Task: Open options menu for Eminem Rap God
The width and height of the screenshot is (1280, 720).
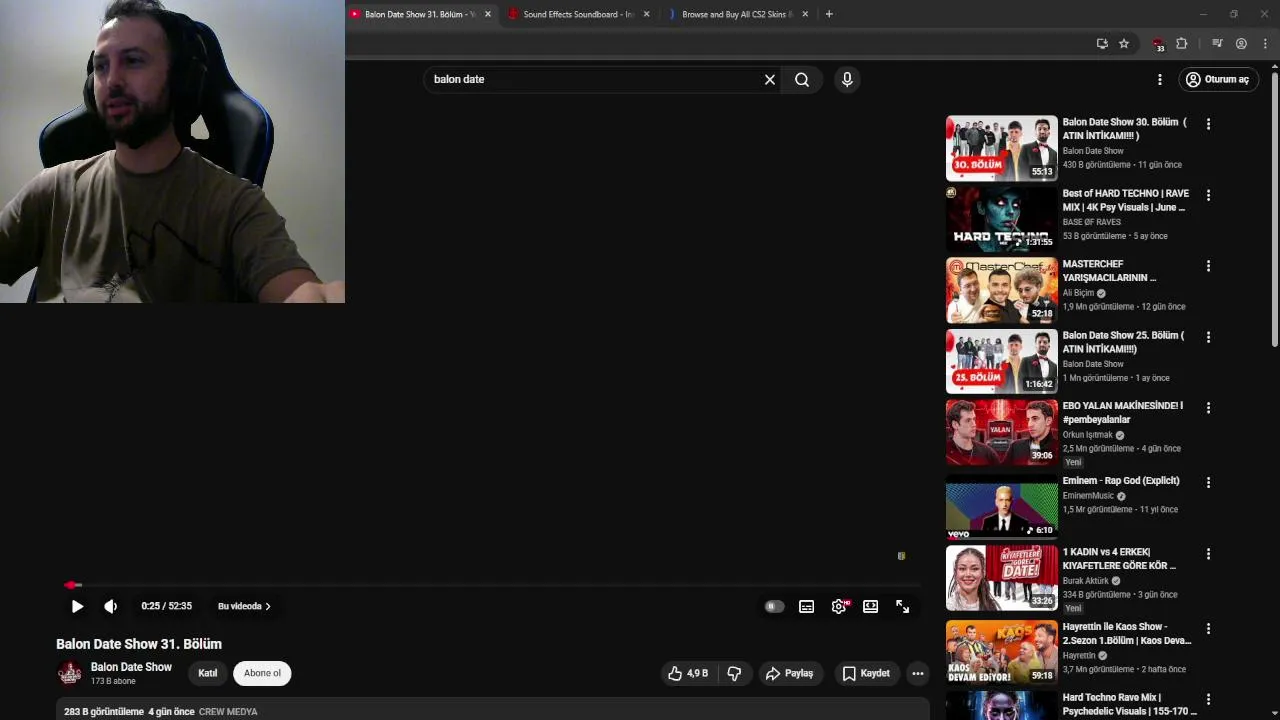Action: 1208,482
